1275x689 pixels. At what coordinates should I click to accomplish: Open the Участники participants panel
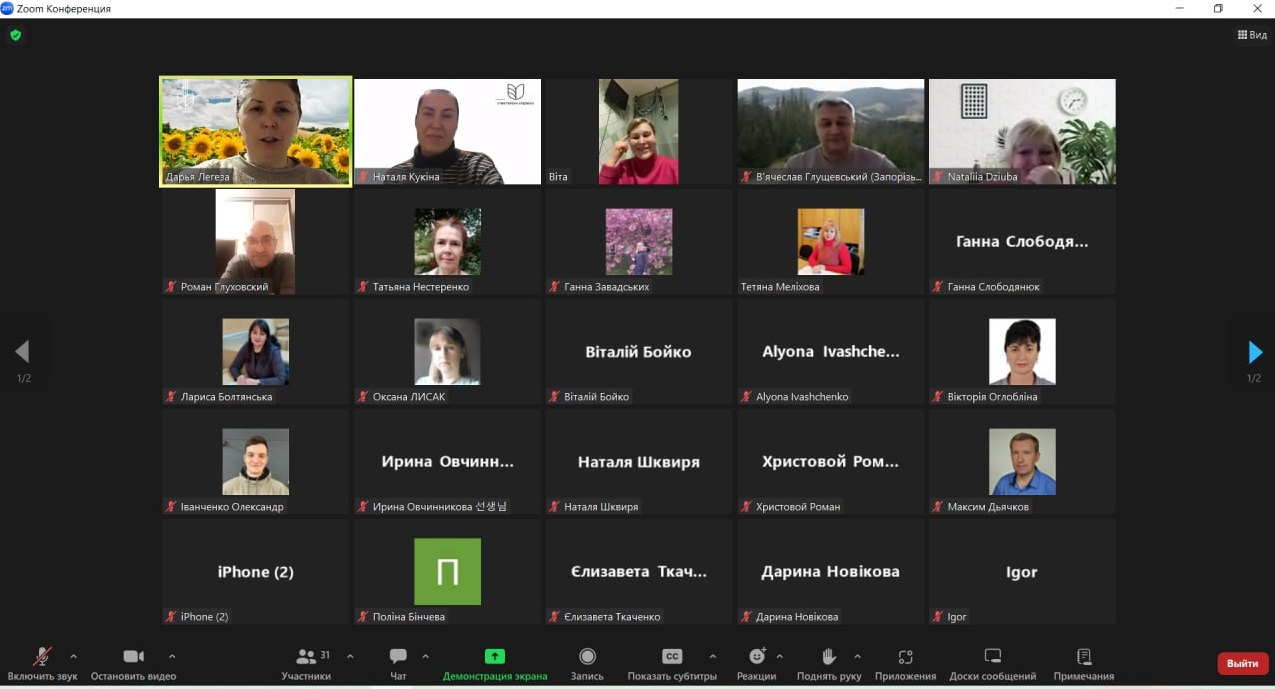(306, 662)
